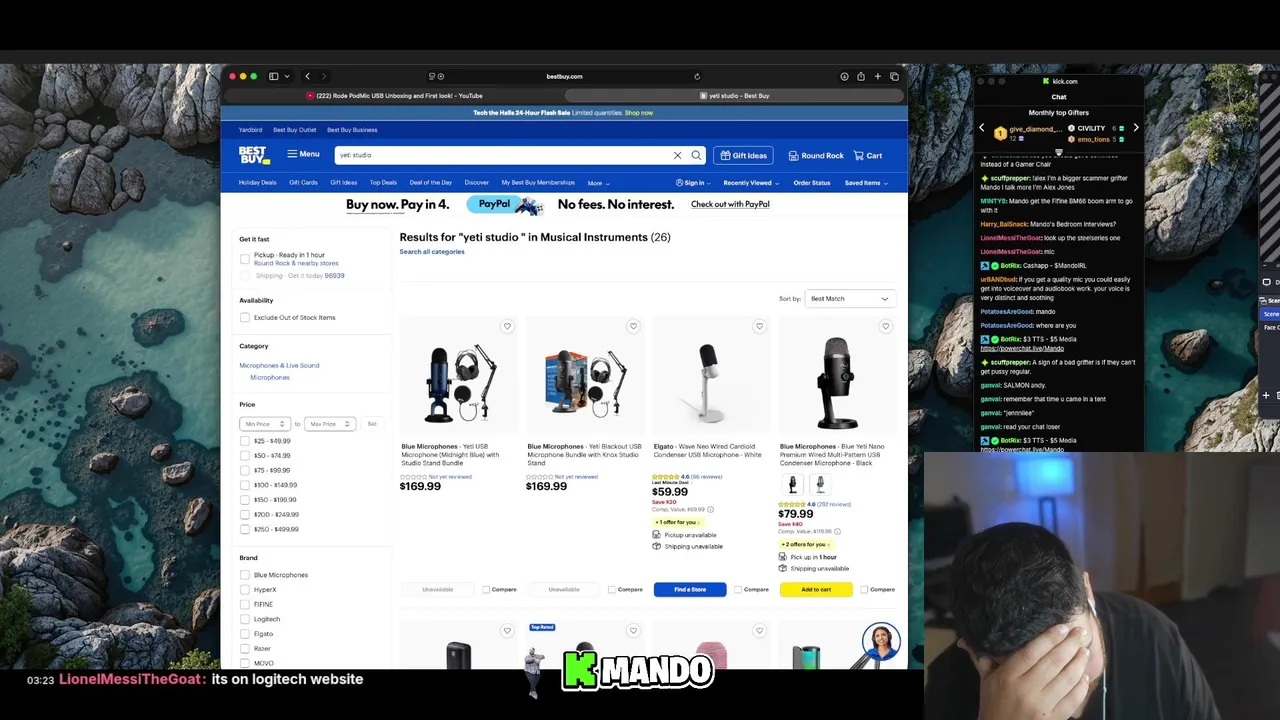Click Add to cart for Blue Yeti Nano
Screen dimensions: 1280x720
coord(816,589)
